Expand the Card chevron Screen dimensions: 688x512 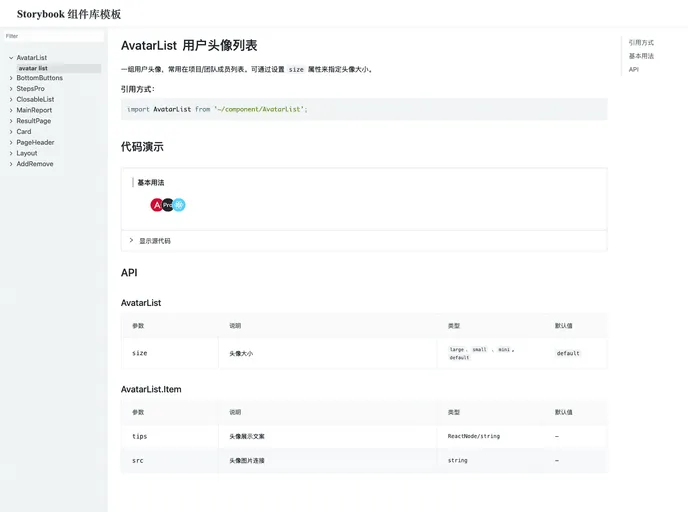(x=11, y=132)
